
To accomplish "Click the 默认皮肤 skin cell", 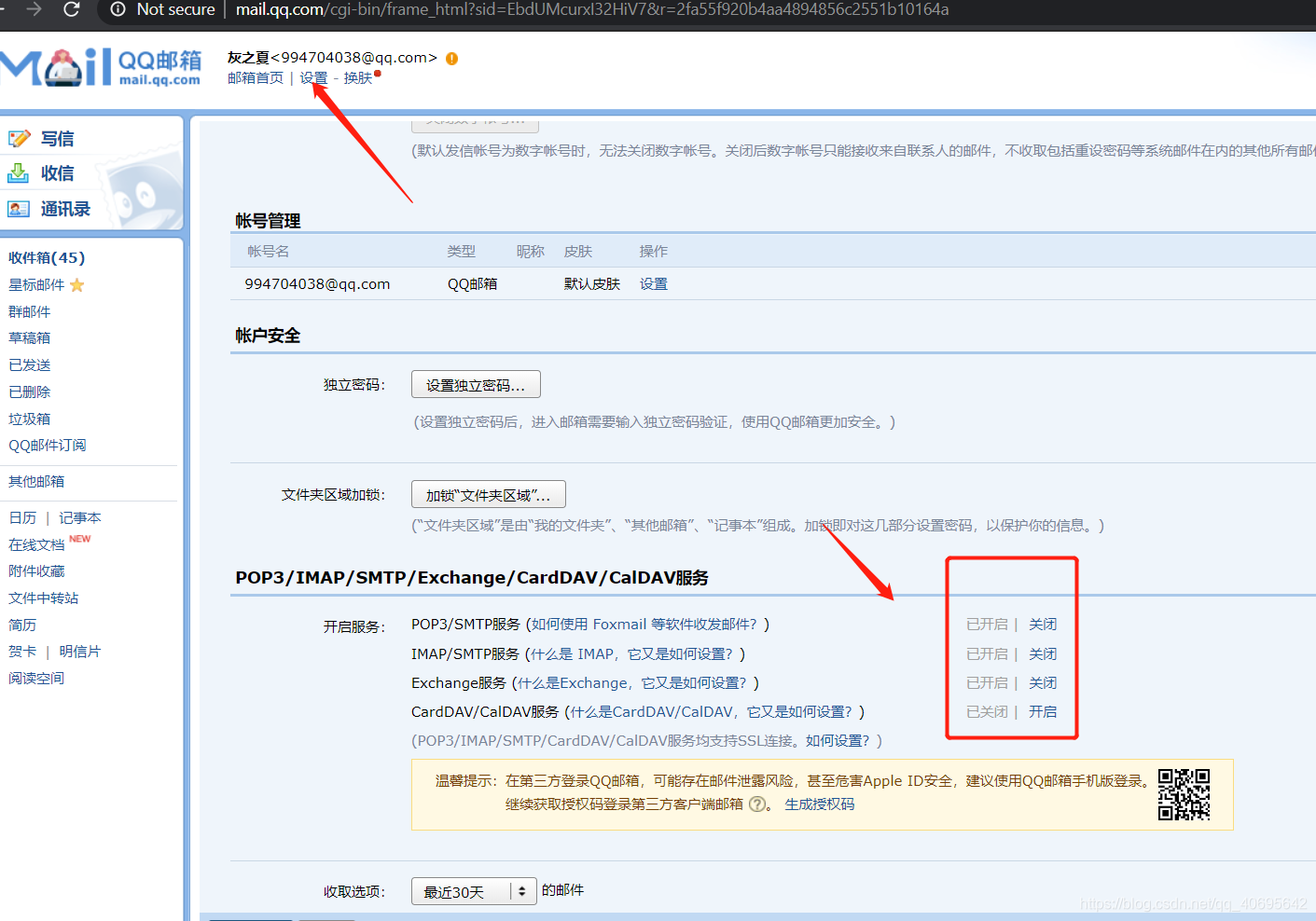I will tap(592, 284).
